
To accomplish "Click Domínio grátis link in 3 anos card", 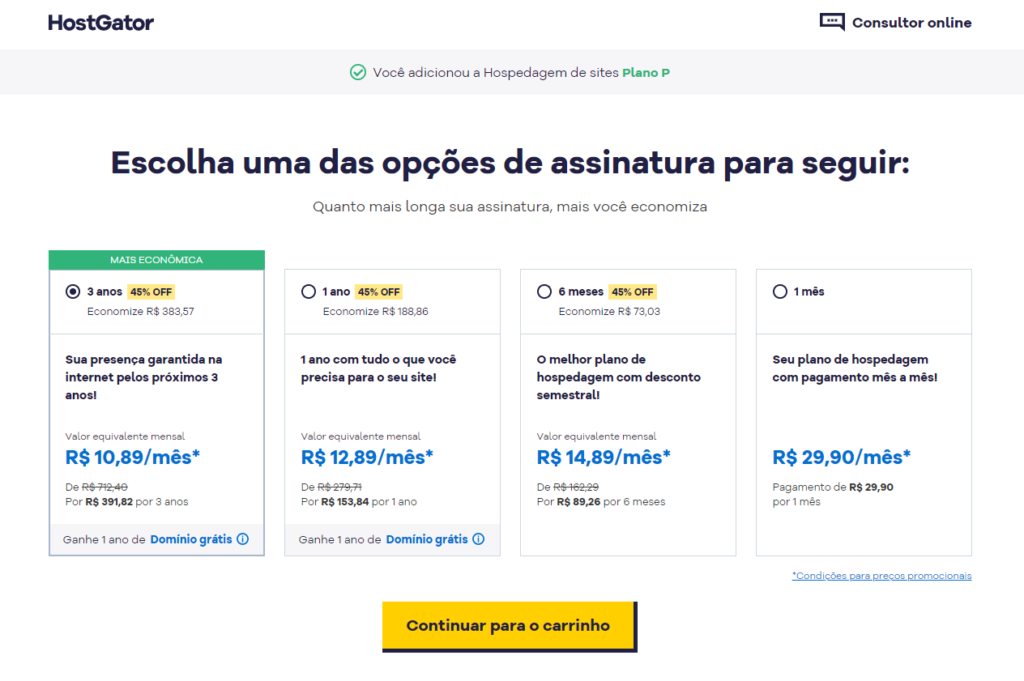I will pos(190,539).
